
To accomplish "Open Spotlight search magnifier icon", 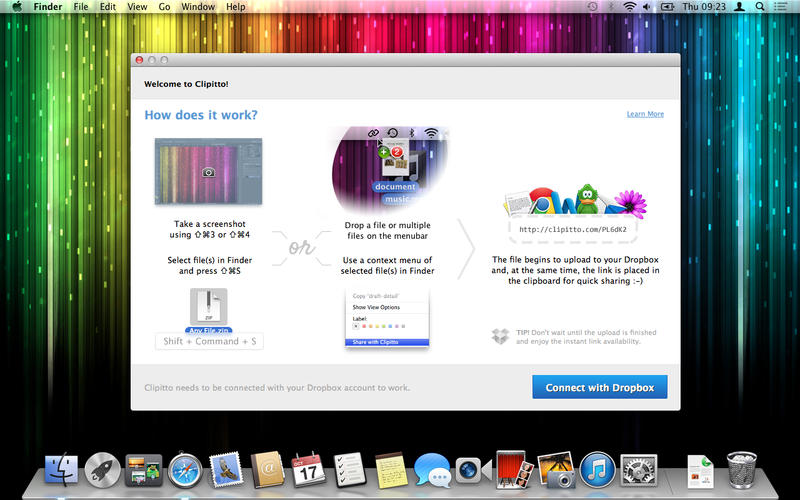I will click(761, 7).
